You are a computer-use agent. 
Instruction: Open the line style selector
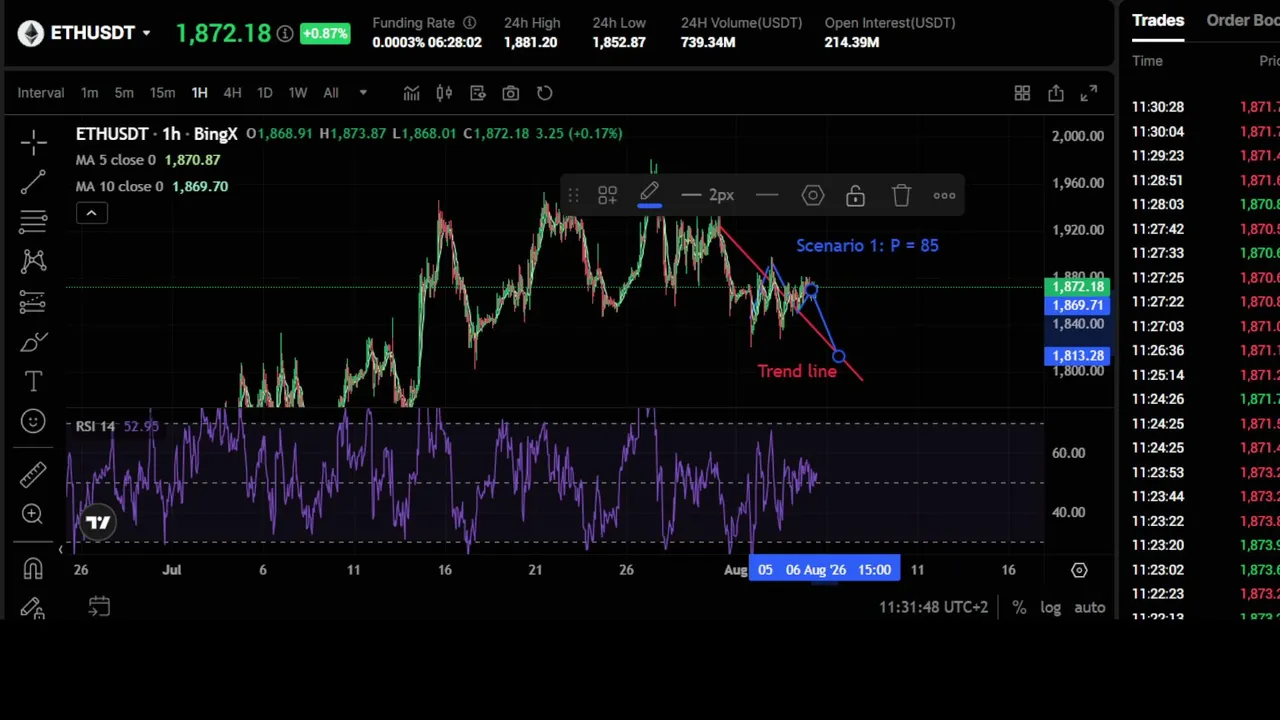click(767, 195)
